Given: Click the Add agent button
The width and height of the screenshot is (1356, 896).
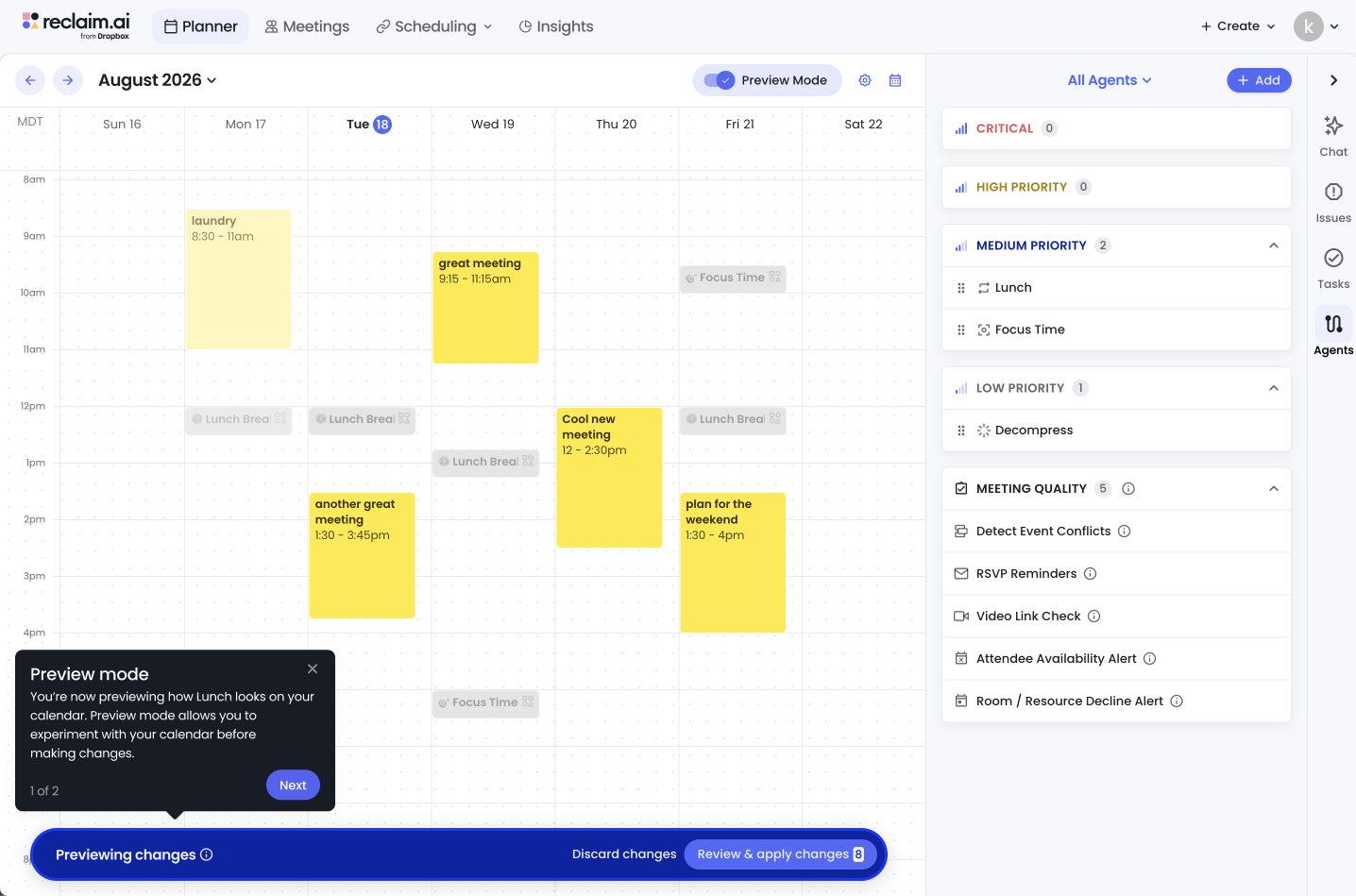Looking at the screenshot, I should (1259, 80).
